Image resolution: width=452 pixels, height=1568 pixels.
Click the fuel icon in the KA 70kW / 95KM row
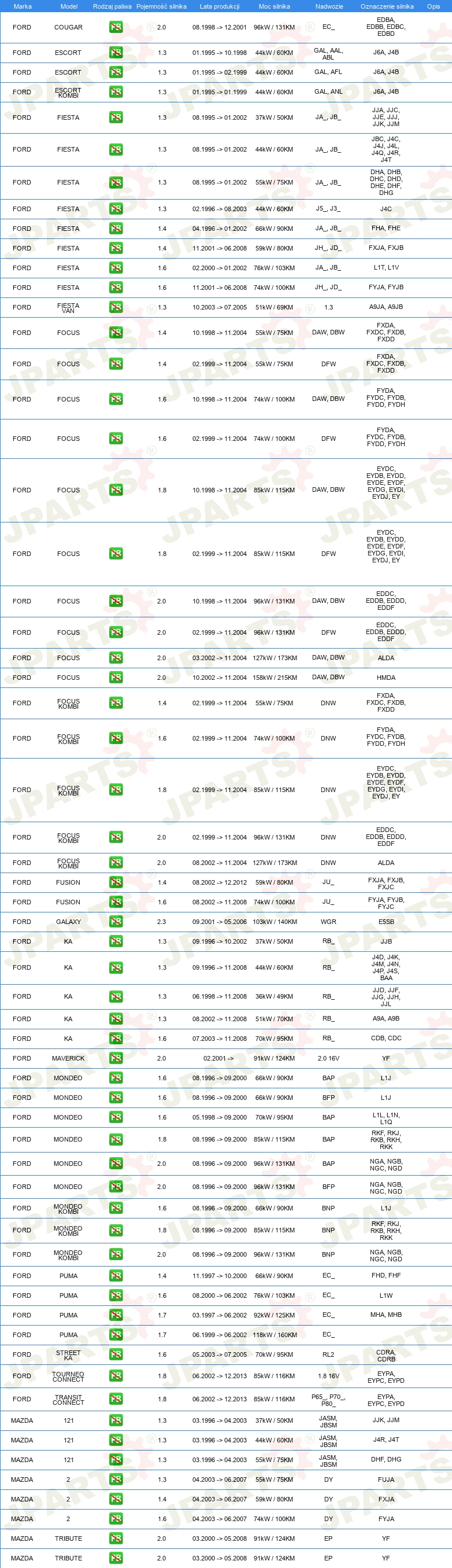[x=116, y=1039]
